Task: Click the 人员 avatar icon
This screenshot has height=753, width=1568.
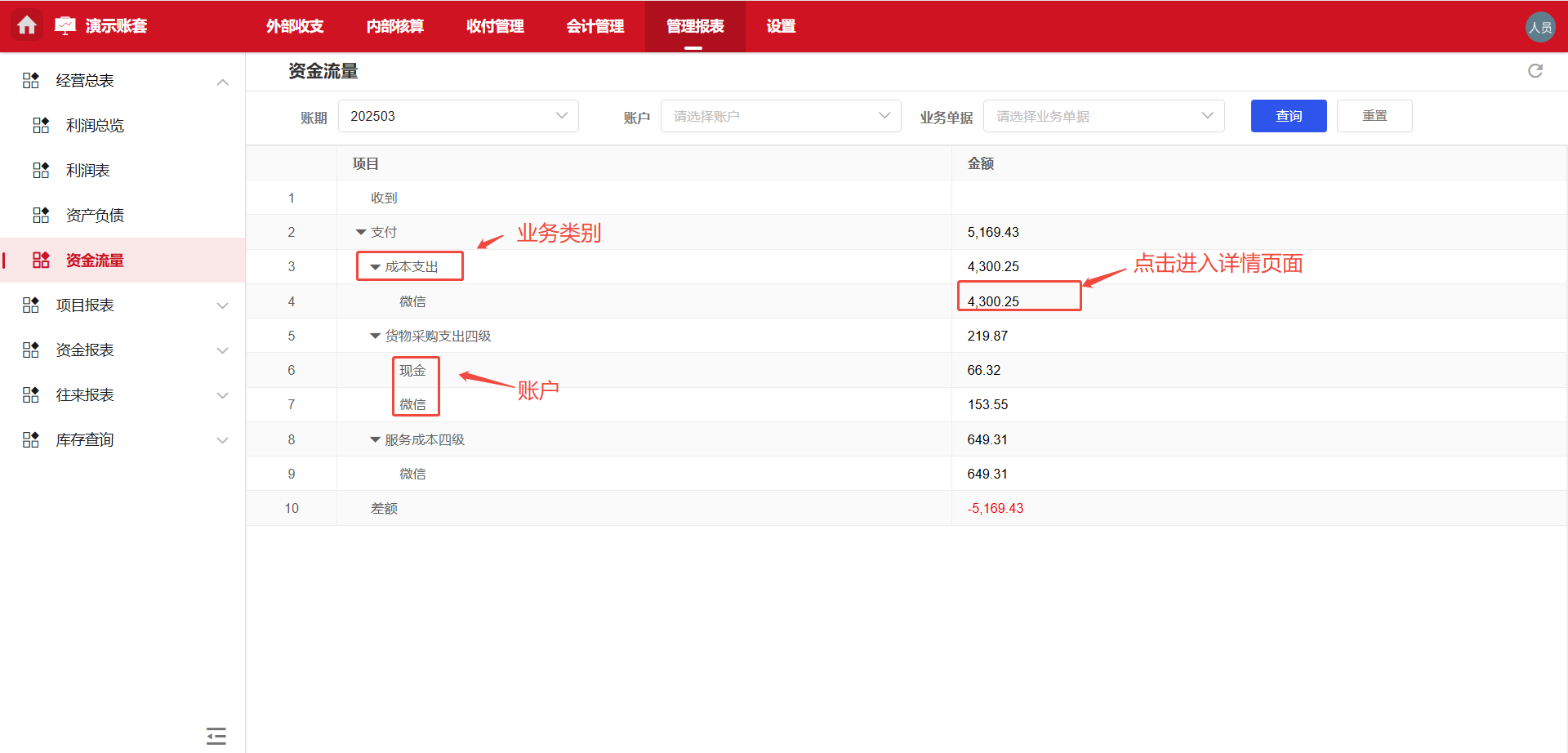Action: pos(1540,25)
